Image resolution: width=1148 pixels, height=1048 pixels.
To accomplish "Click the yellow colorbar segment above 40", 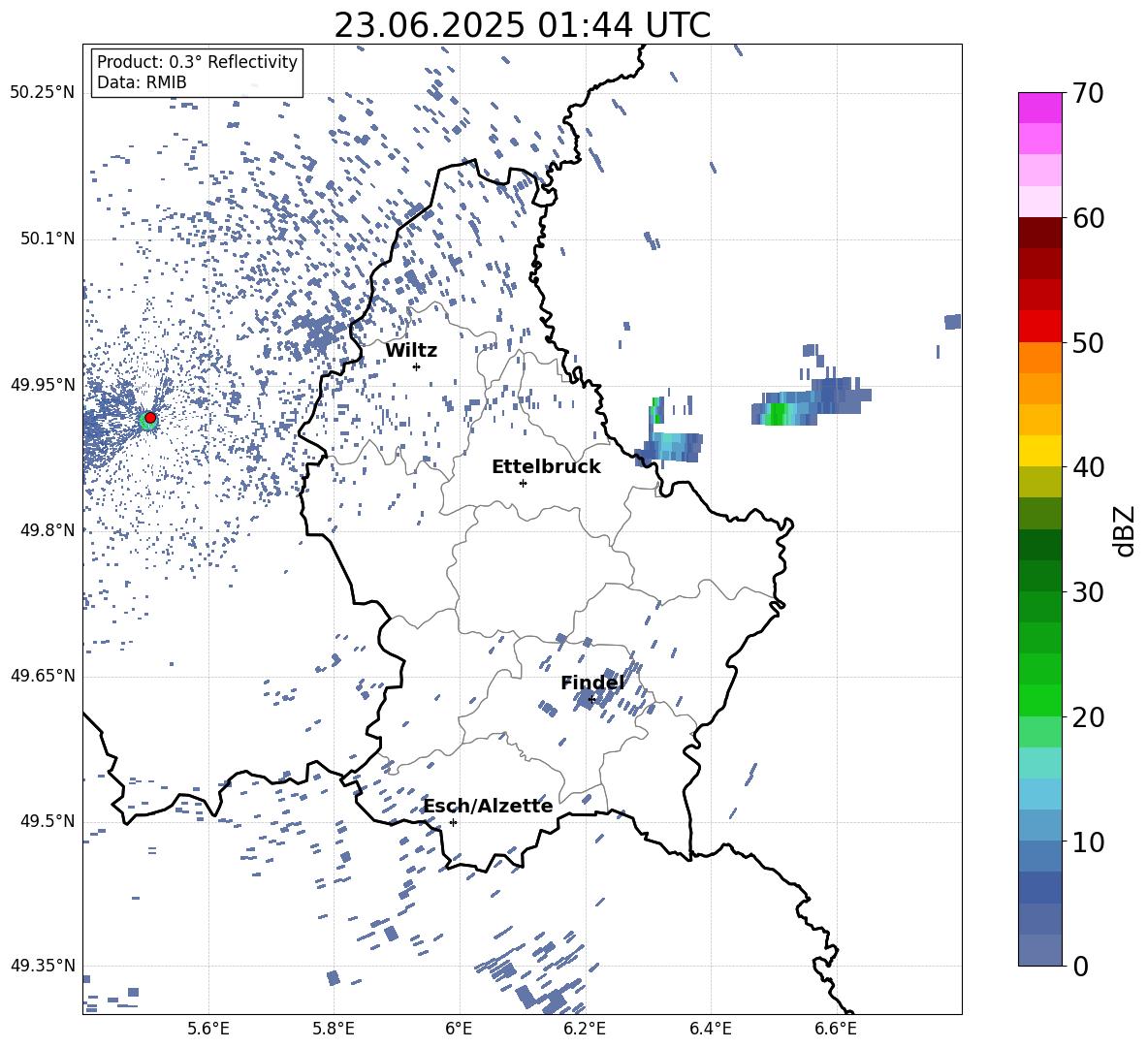I will tap(1039, 451).
